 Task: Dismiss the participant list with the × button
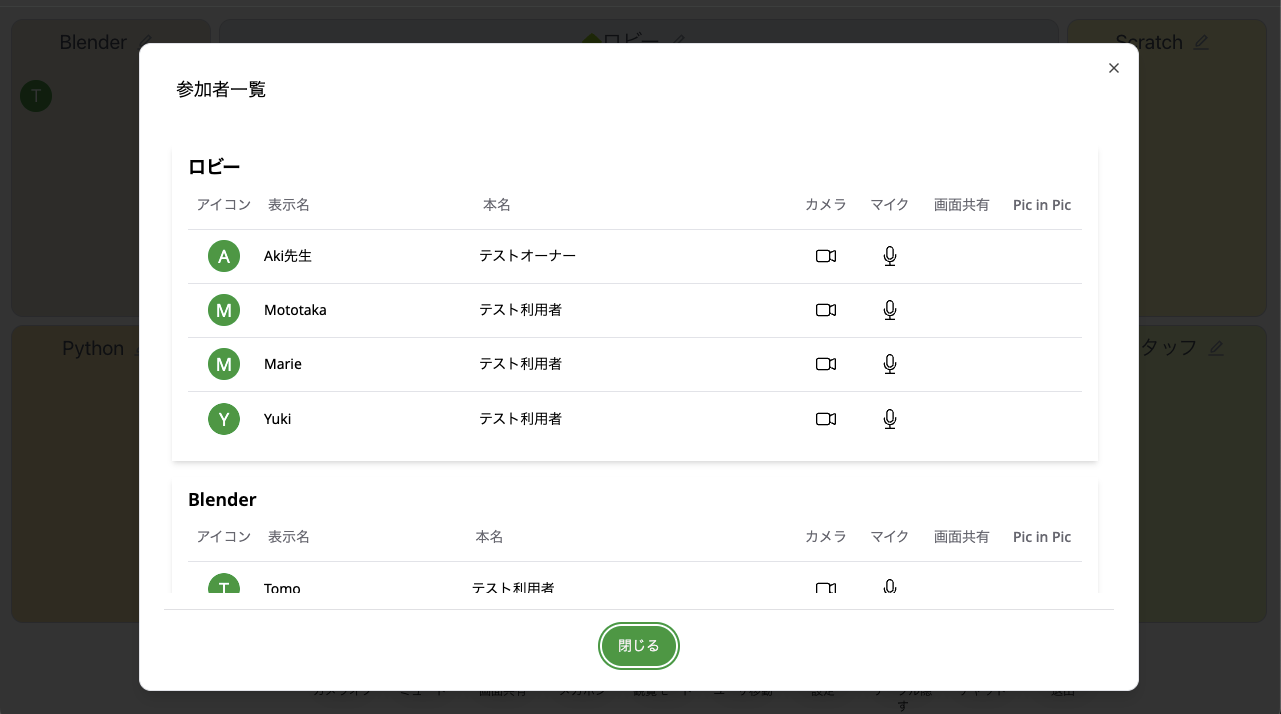pyautogui.click(x=1113, y=68)
